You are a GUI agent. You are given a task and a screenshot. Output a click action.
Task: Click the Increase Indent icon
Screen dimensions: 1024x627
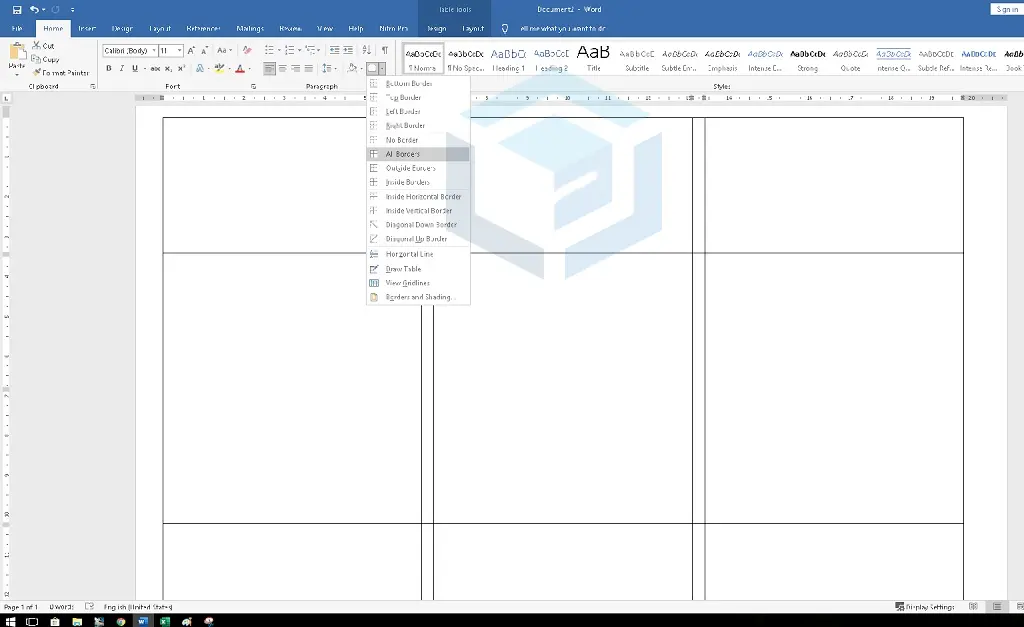coord(348,50)
